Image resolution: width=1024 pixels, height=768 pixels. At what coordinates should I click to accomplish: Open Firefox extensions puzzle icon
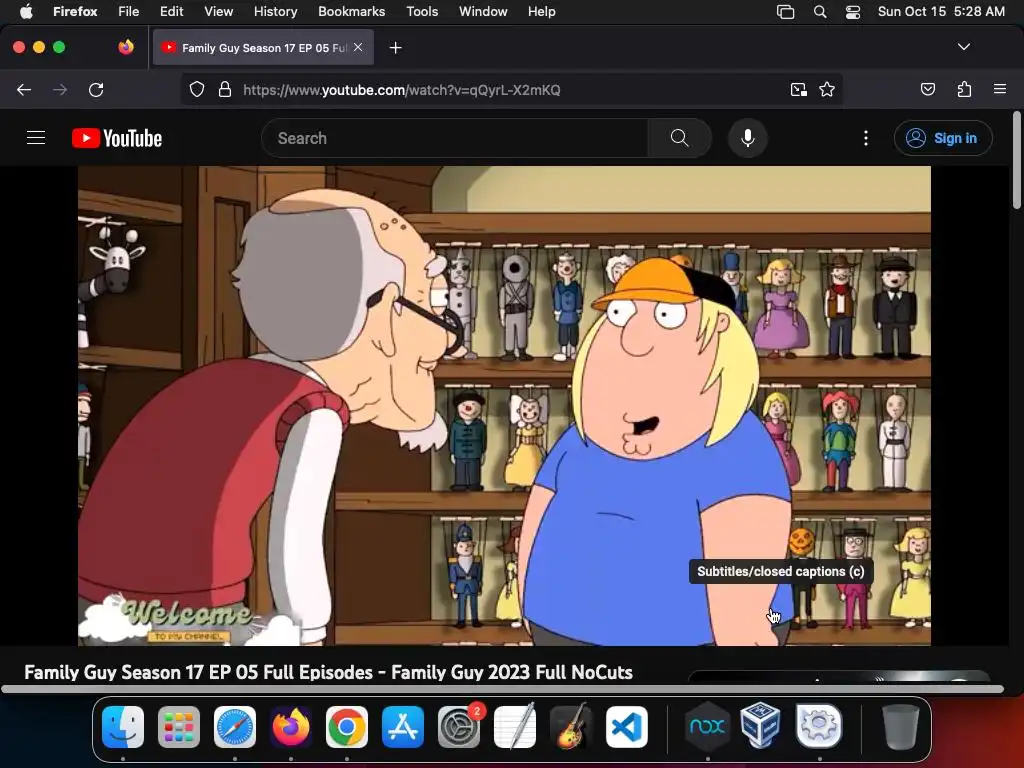[x=964, y=89]
